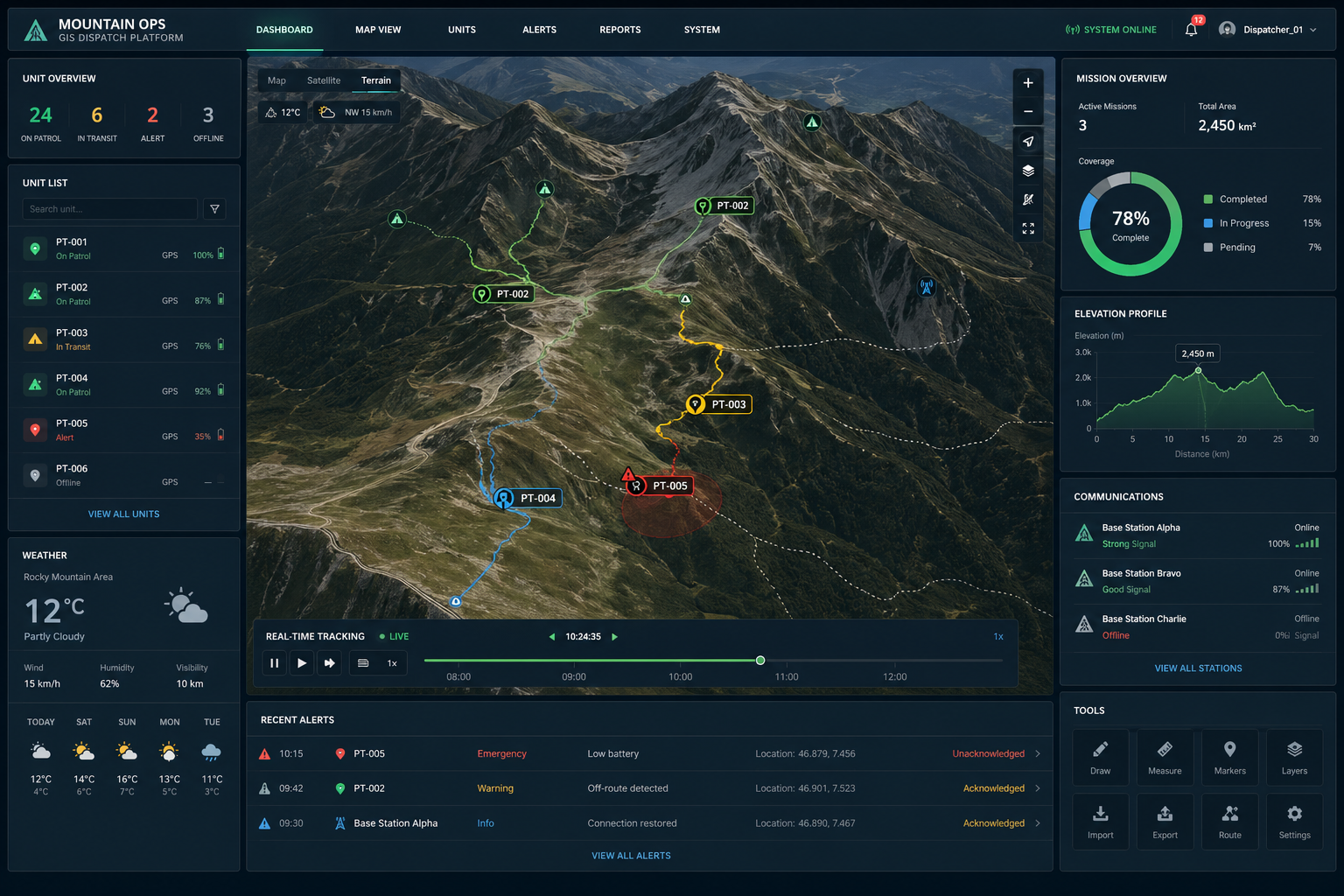The height and width of the screenshot is (896, 1344).
Task: Open the unit list filter
Action: click(214, 209)
